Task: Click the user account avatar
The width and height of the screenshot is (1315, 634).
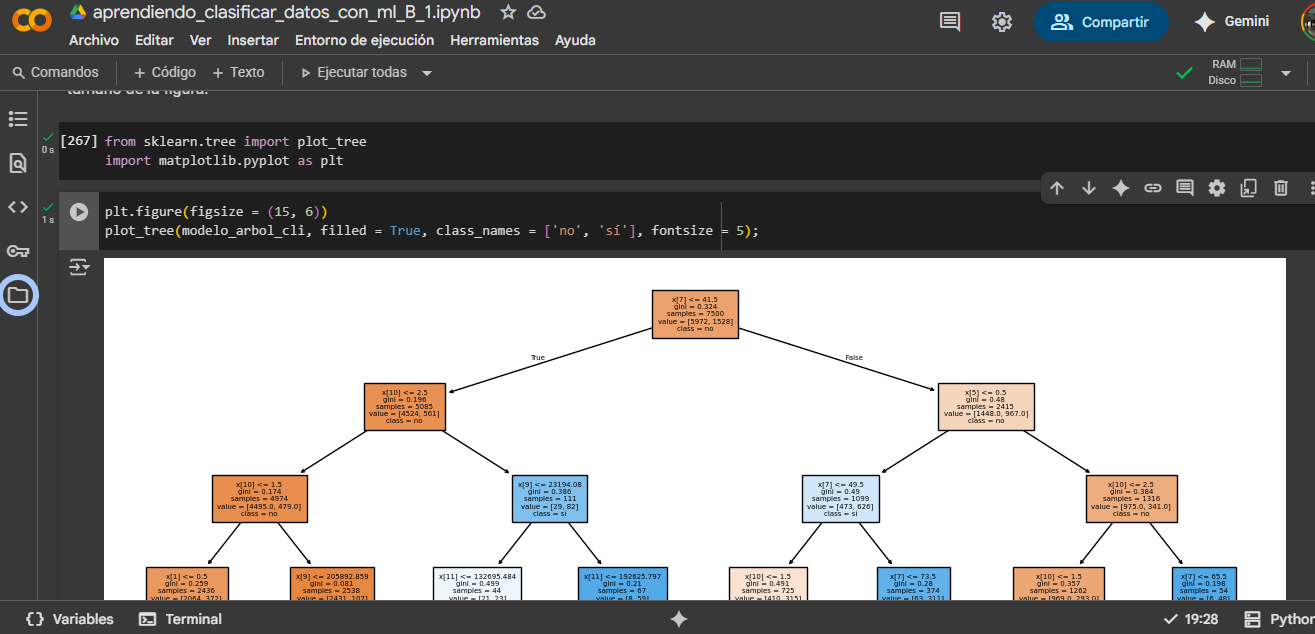Action: [x=1308, y=22]
